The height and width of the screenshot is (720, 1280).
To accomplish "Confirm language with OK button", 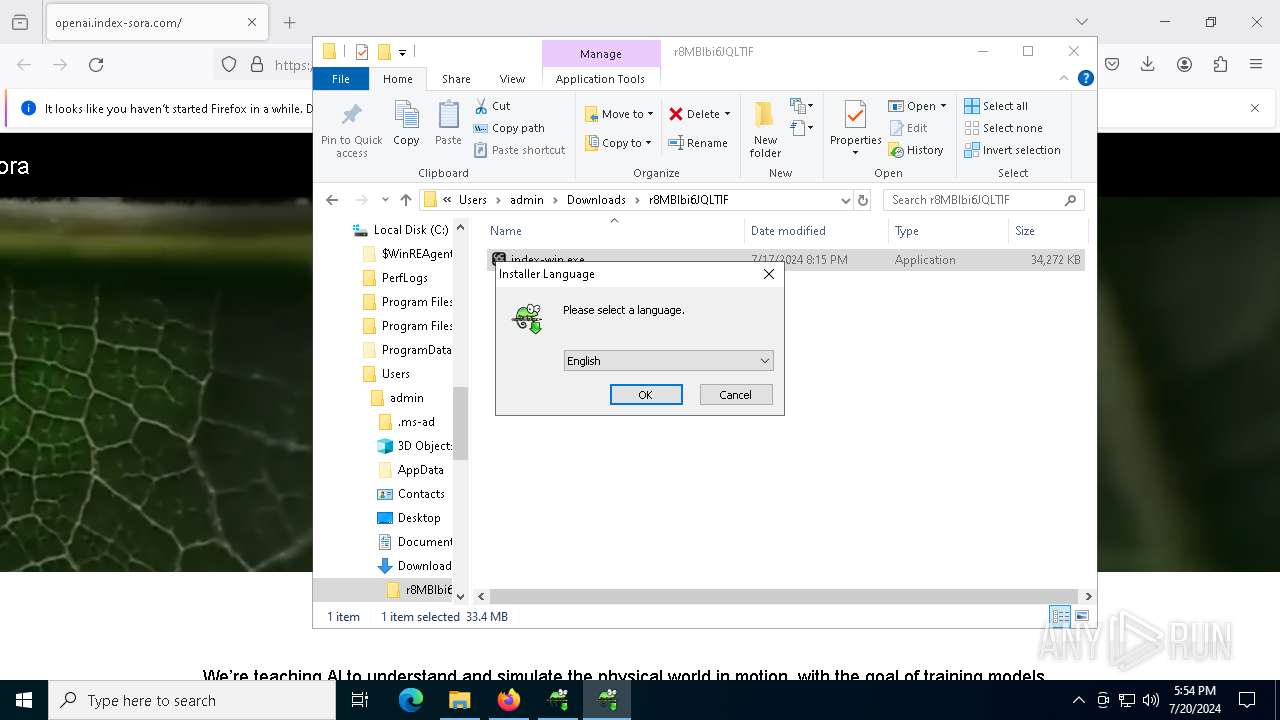I will tap(646, 395).
